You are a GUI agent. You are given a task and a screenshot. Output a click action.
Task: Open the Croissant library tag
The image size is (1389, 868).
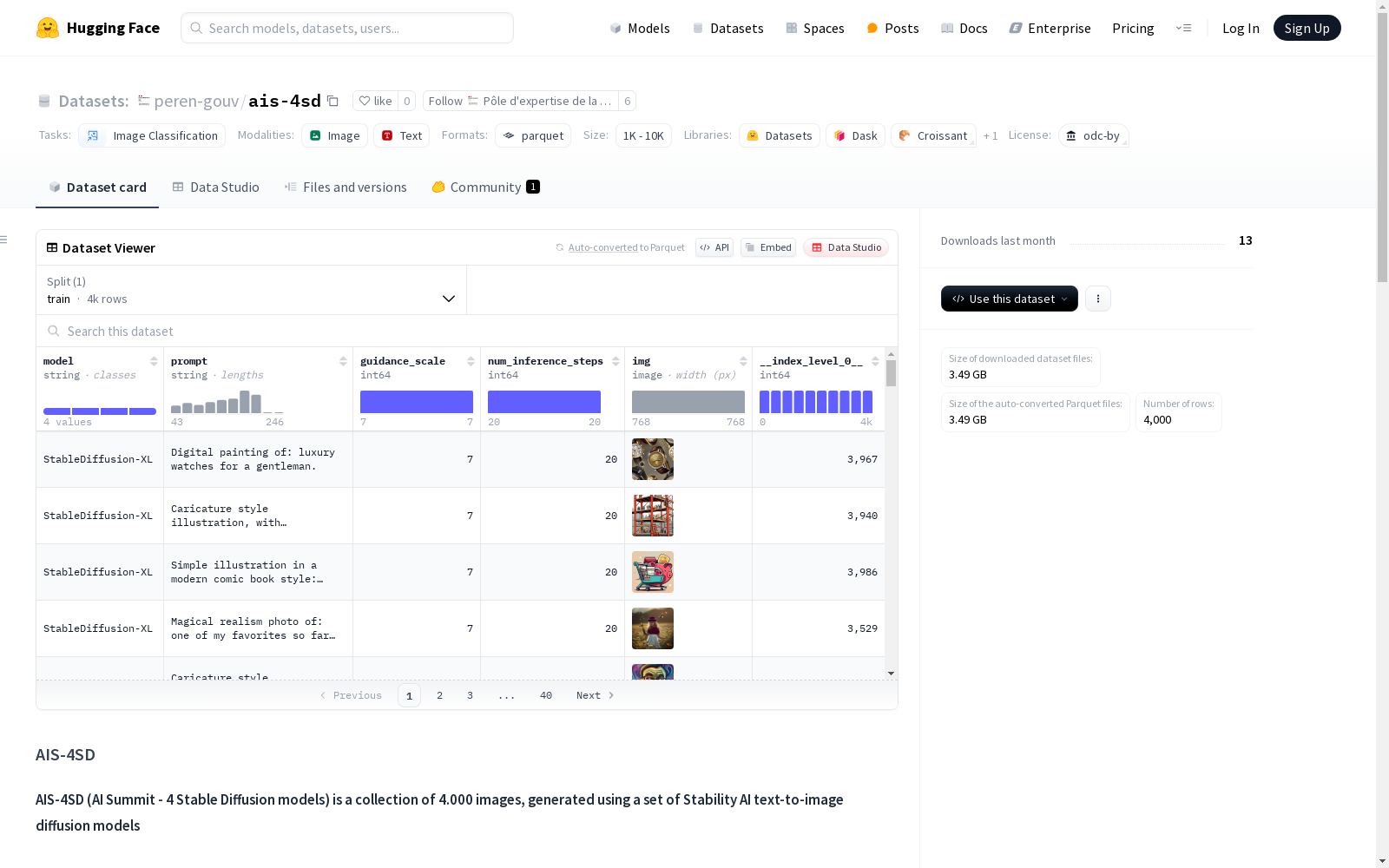point(933,135)
